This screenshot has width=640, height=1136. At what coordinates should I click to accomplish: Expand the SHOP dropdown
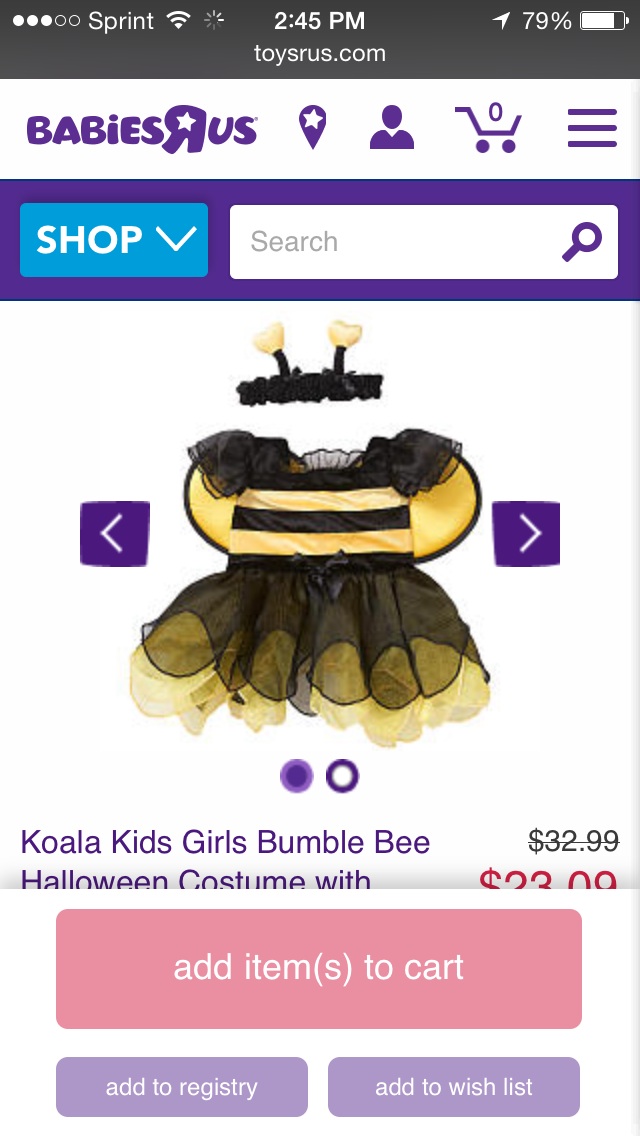pos(114,240)
